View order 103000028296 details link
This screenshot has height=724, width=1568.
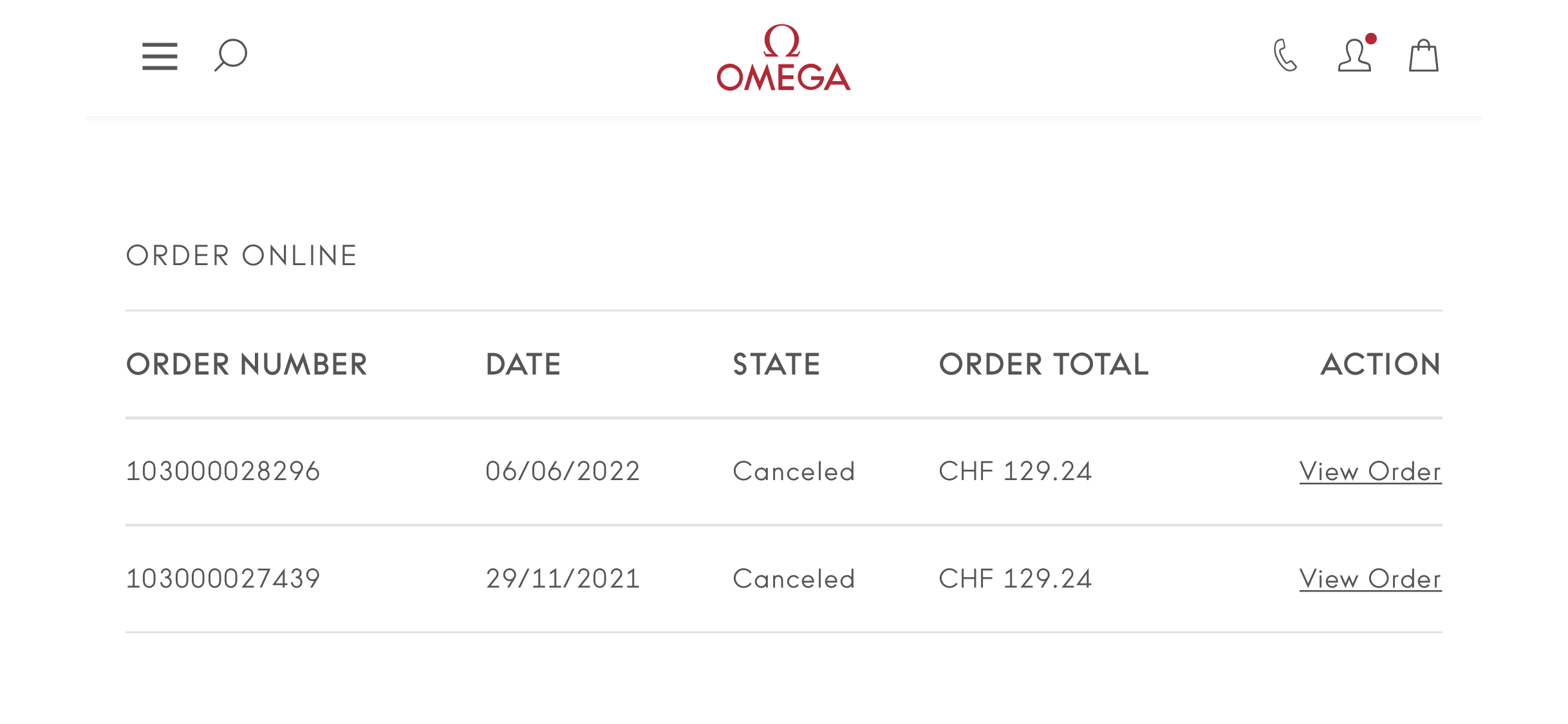point(1370,472)
